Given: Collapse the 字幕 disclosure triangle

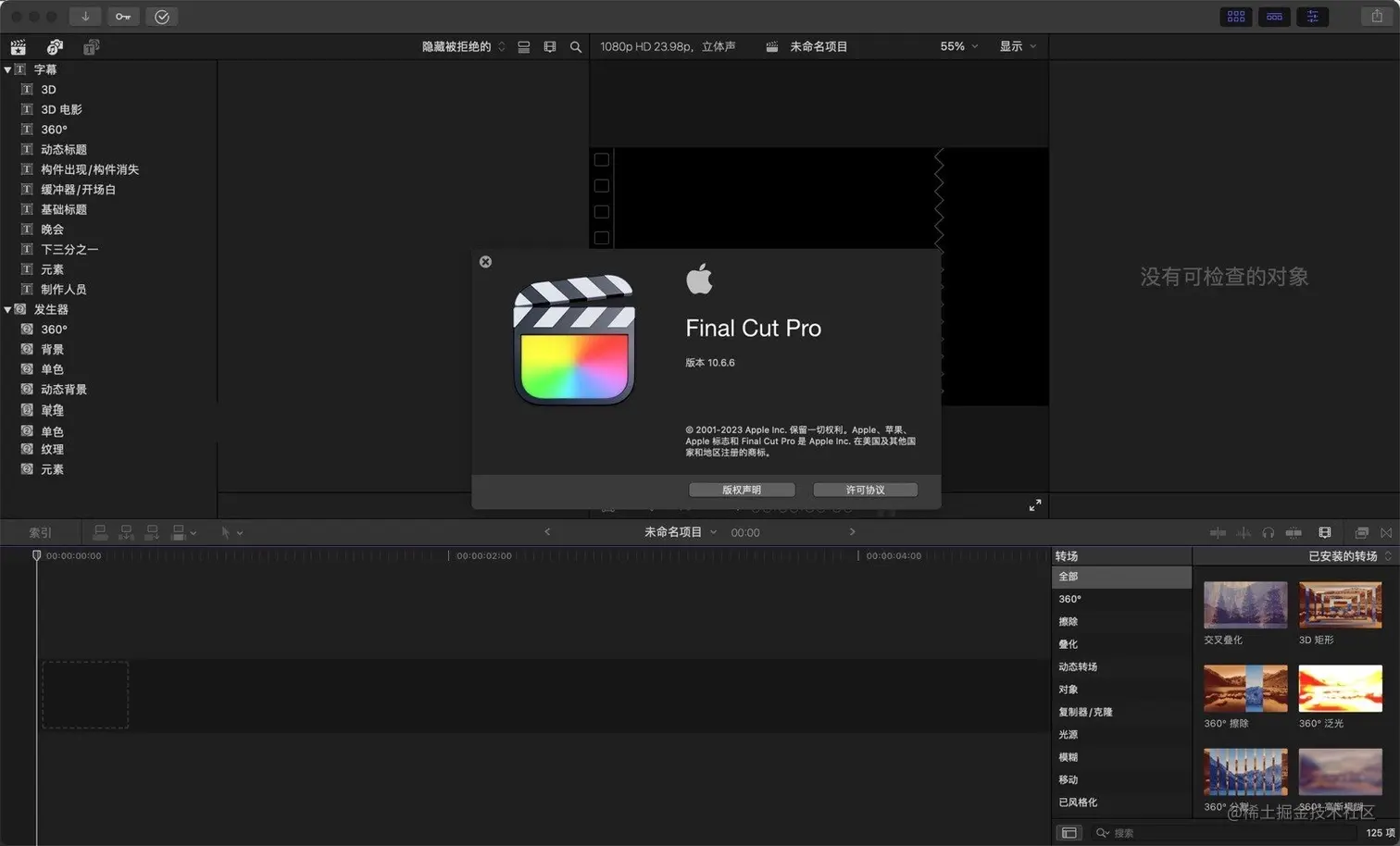Looking at the screenshot, I should click(7, 69).
